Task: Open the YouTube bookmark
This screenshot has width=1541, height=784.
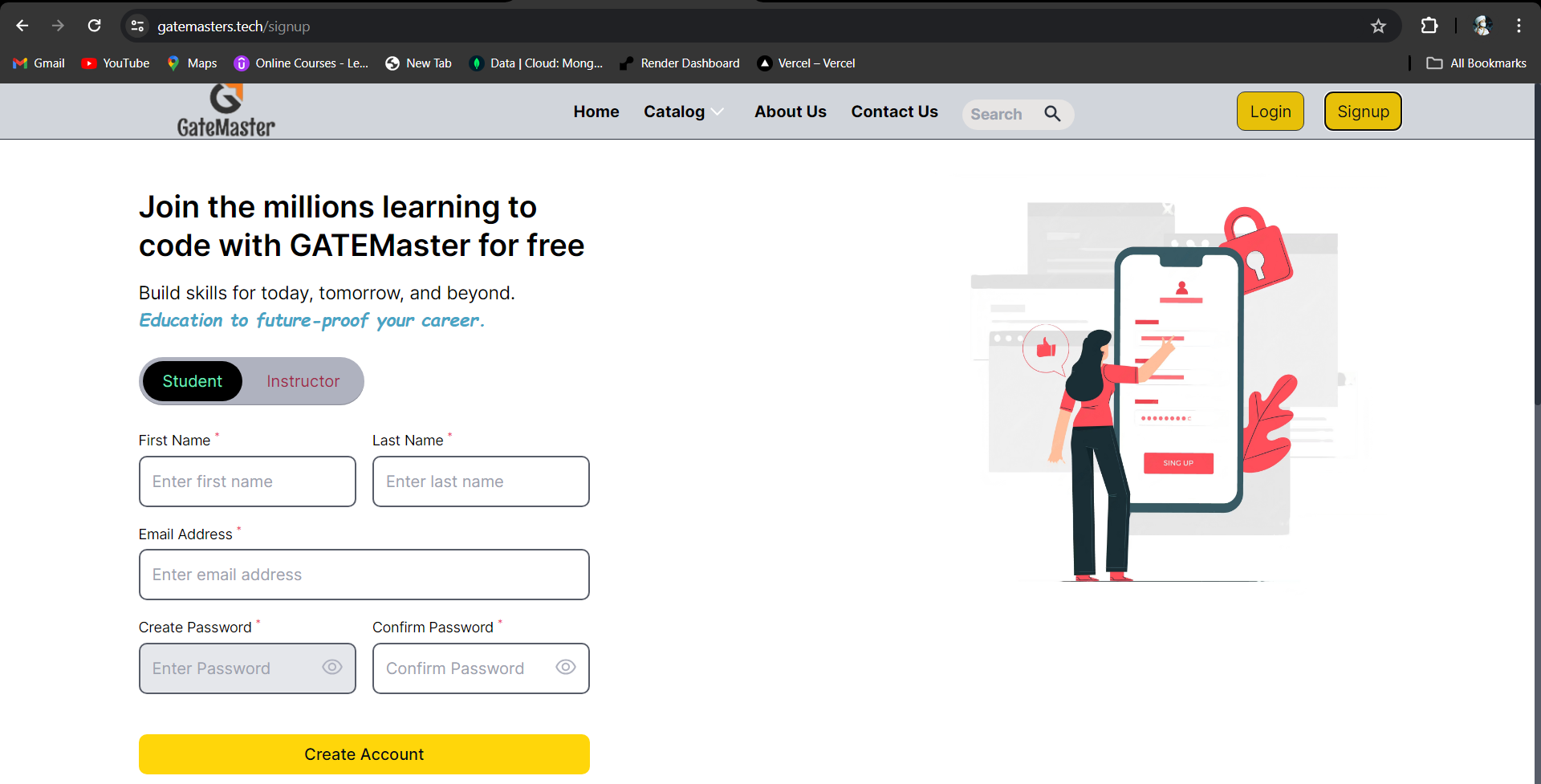Action: pyautogui.click(x=116, y=63)
